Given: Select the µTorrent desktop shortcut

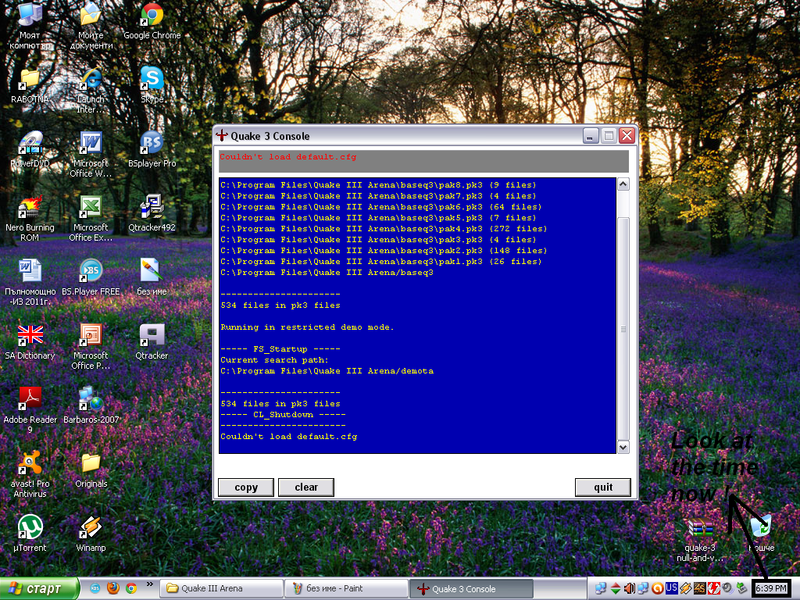Looking at the screenshot, I should tap(30, 534).
